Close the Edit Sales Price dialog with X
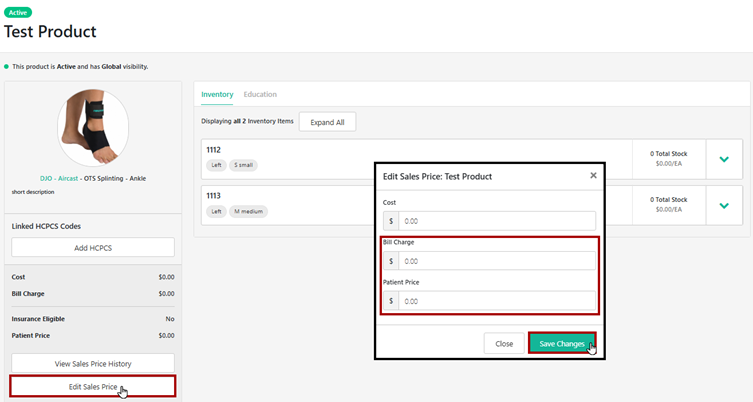Screen dimensions: 753x402 [593, 175]
